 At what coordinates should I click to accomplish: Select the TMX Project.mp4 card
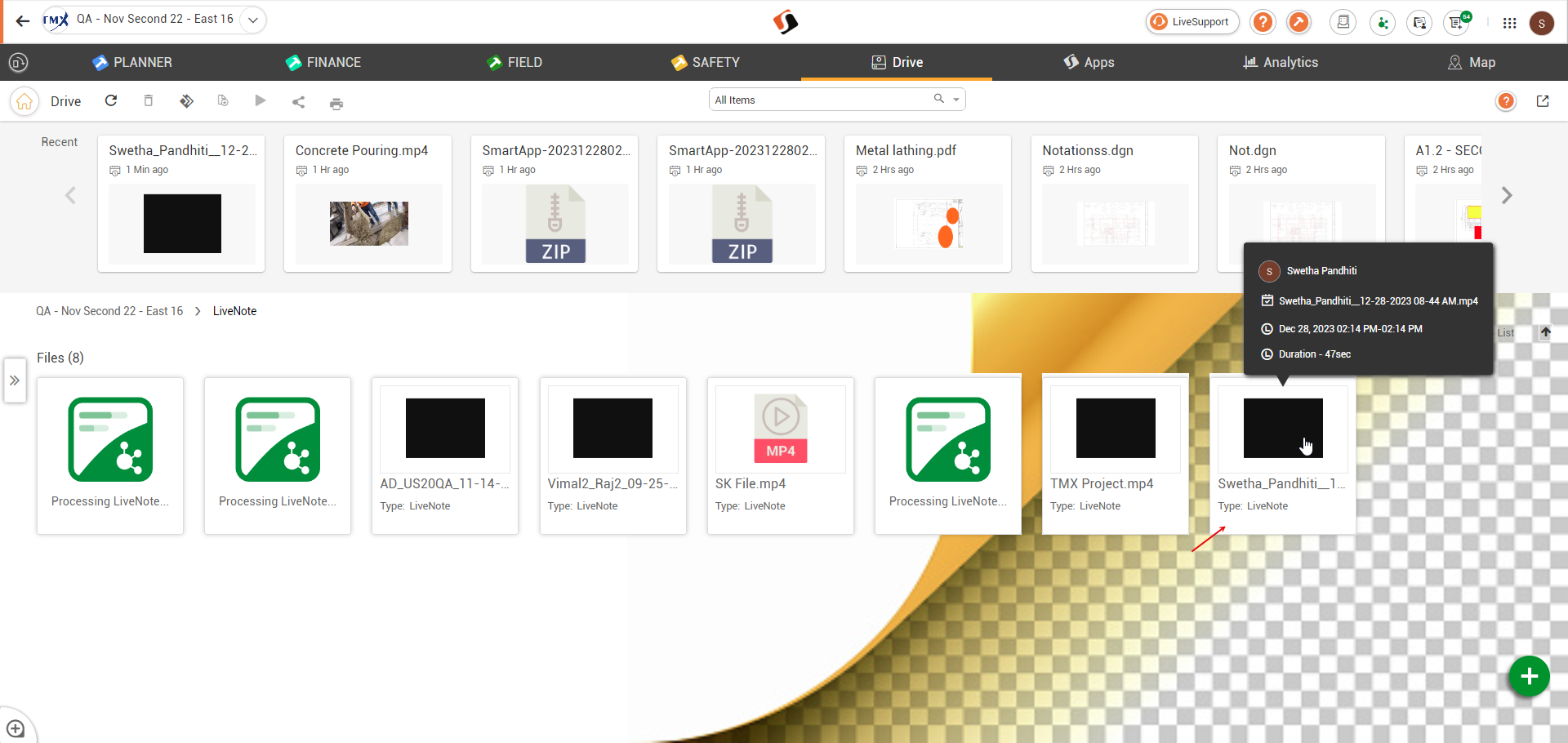tap(1115, 456)
